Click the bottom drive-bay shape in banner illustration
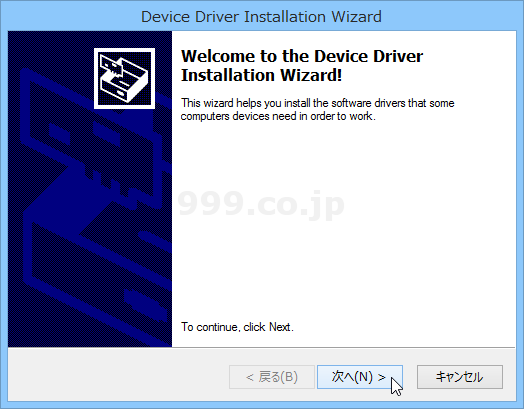The image size is (524, 409). [97, 284]
